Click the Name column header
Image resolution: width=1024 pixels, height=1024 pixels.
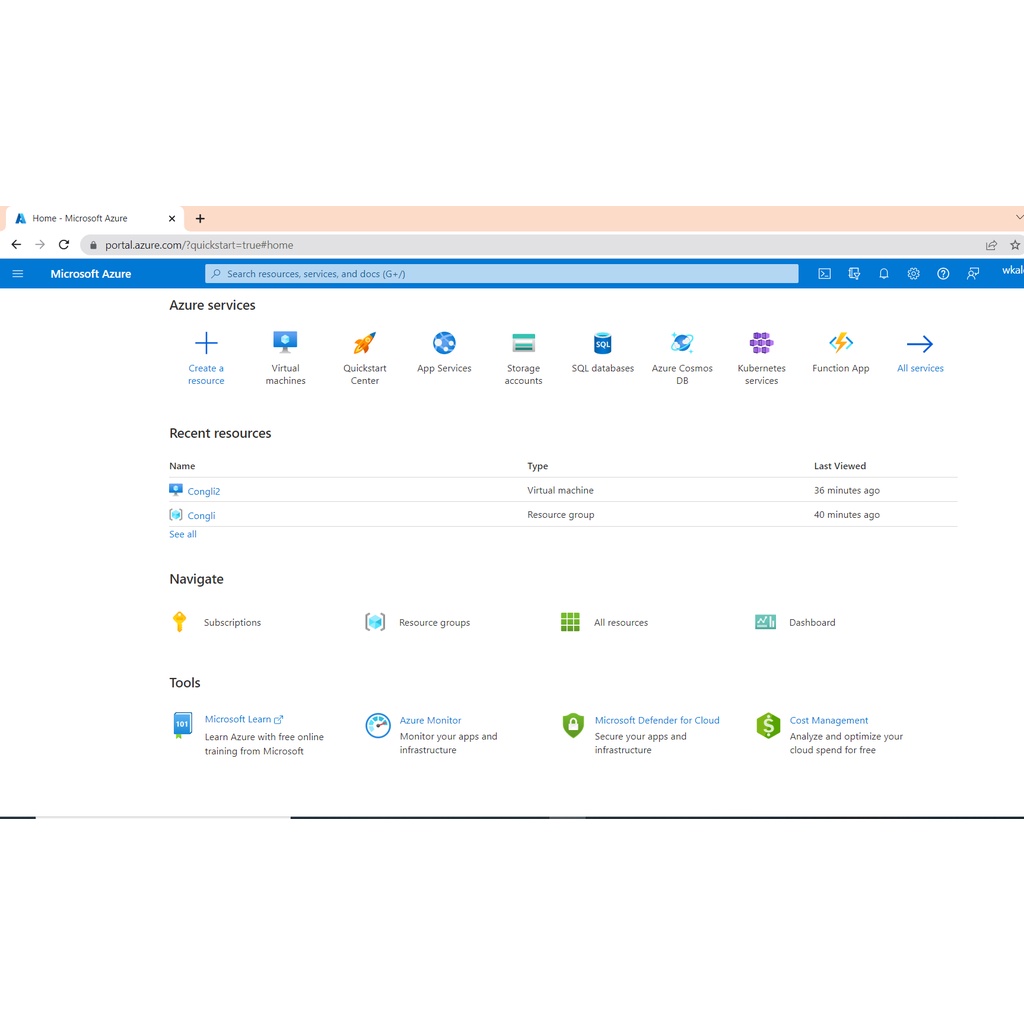pos(182,466)
